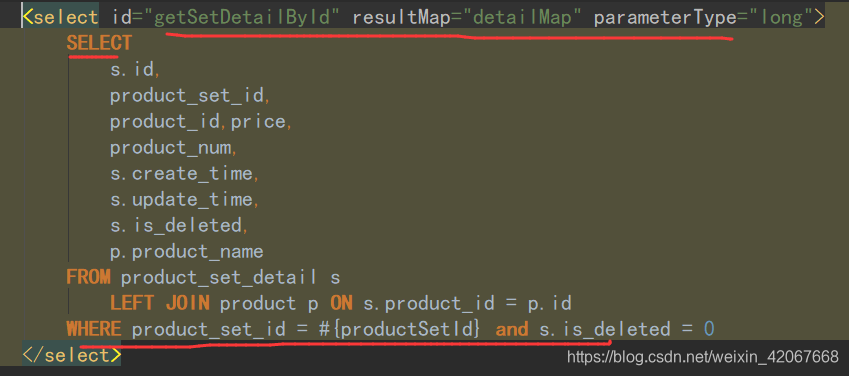Image resolution: width=849 pixels, height=376 pixels.
Task: Click the resultMap attribute name
Action: point(401,17)
